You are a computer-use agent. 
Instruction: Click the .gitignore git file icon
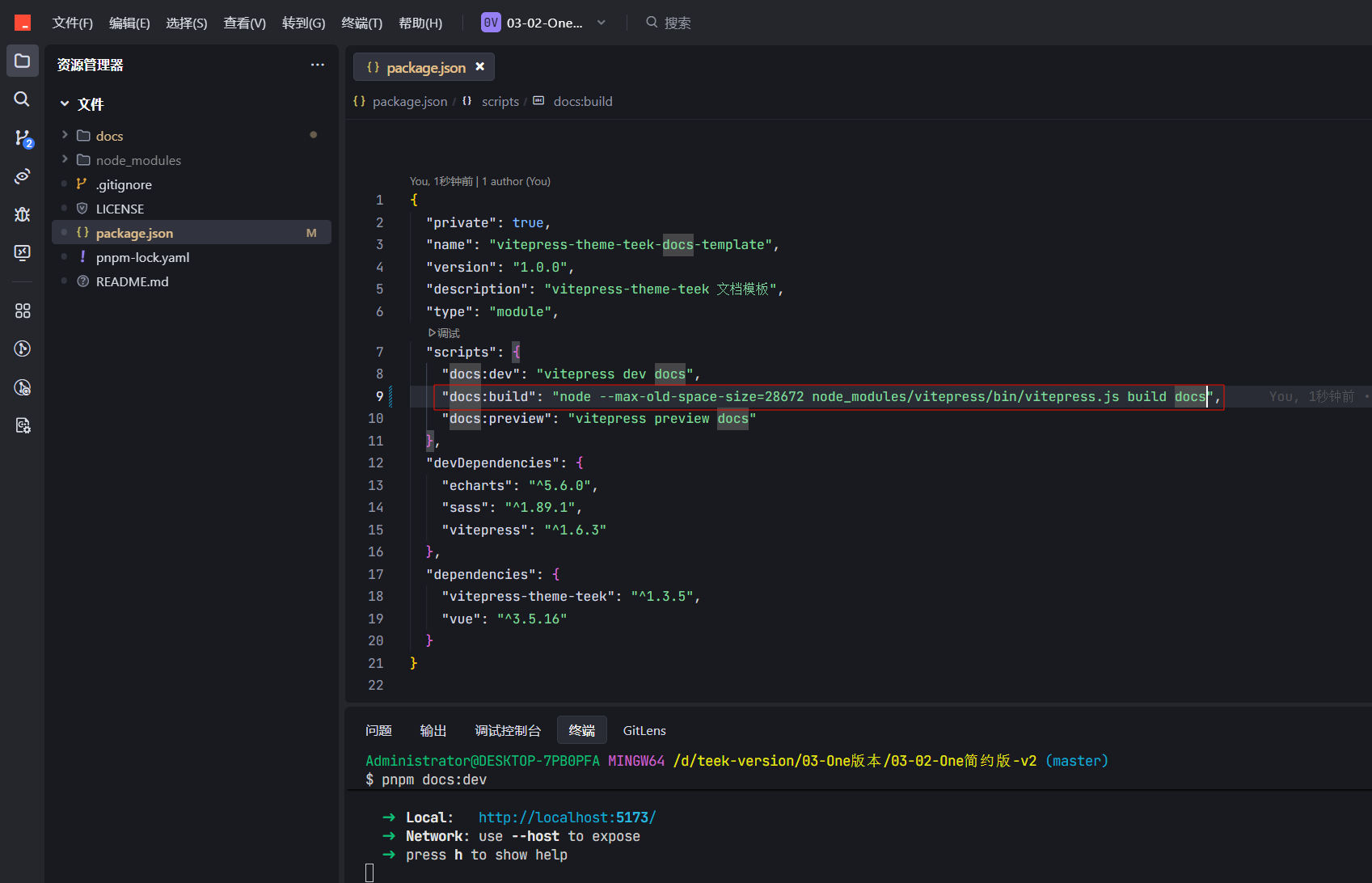click(x=82, y=184)
